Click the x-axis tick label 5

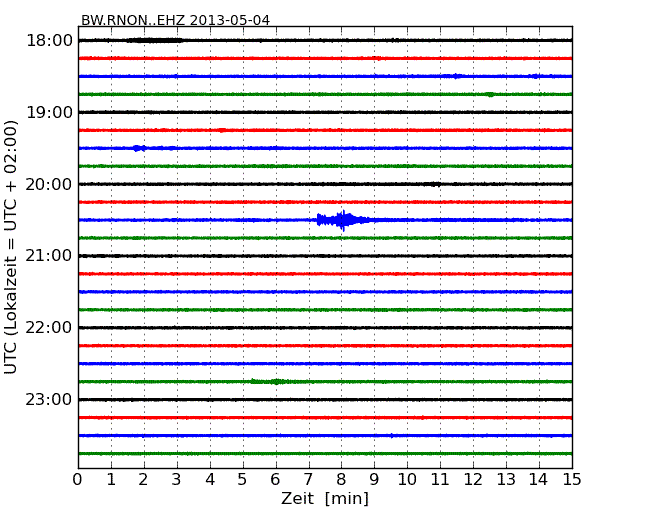[243, 479]
